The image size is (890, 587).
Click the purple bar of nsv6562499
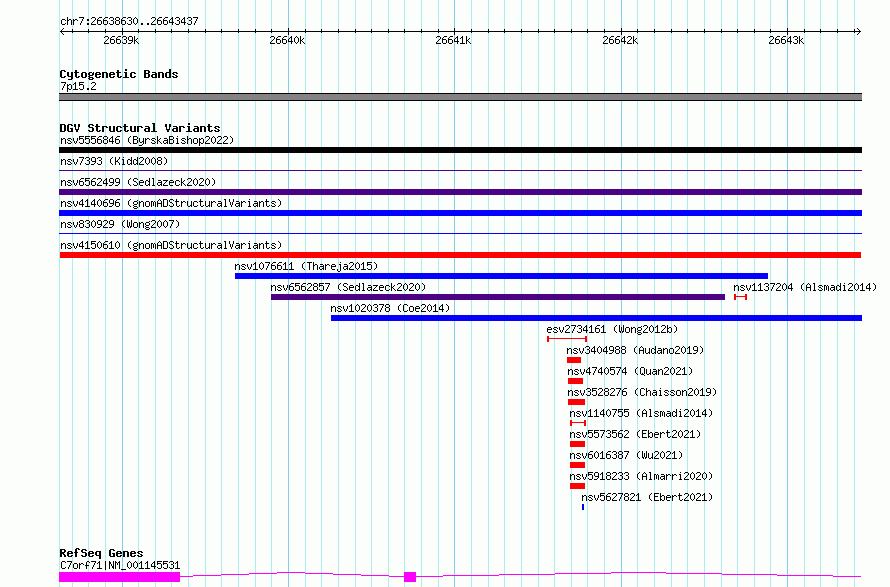460,192
